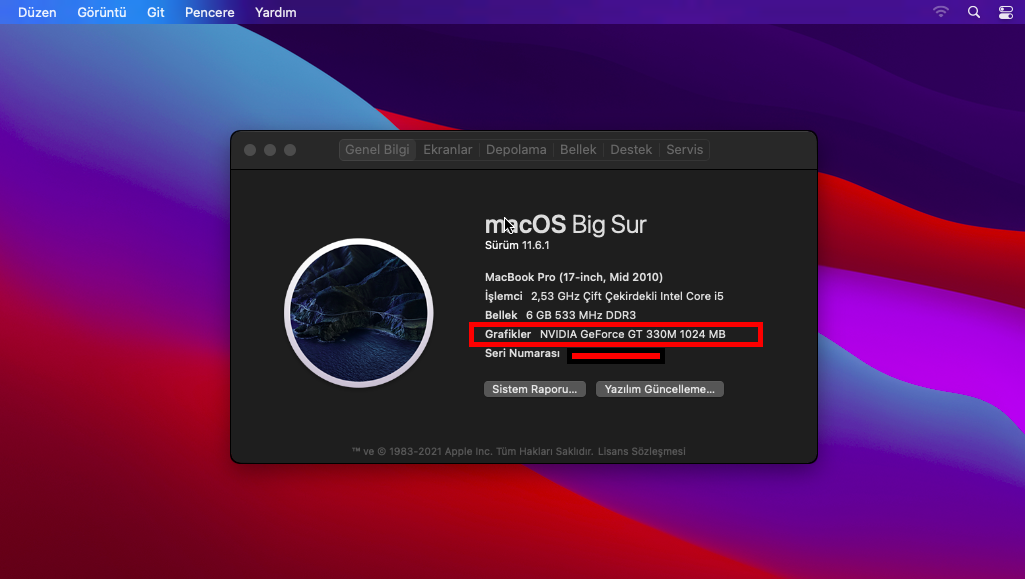Open the Pencere menu
The height and width of the screenshot is (579, 1025).
click(210, 13)
